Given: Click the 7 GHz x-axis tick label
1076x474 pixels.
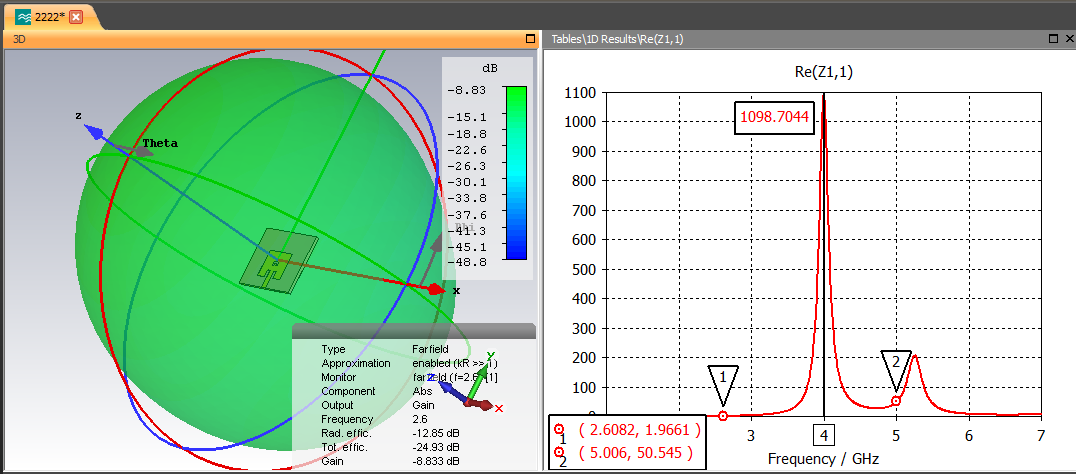Looking at the screenshot, I should [1040, 435].
